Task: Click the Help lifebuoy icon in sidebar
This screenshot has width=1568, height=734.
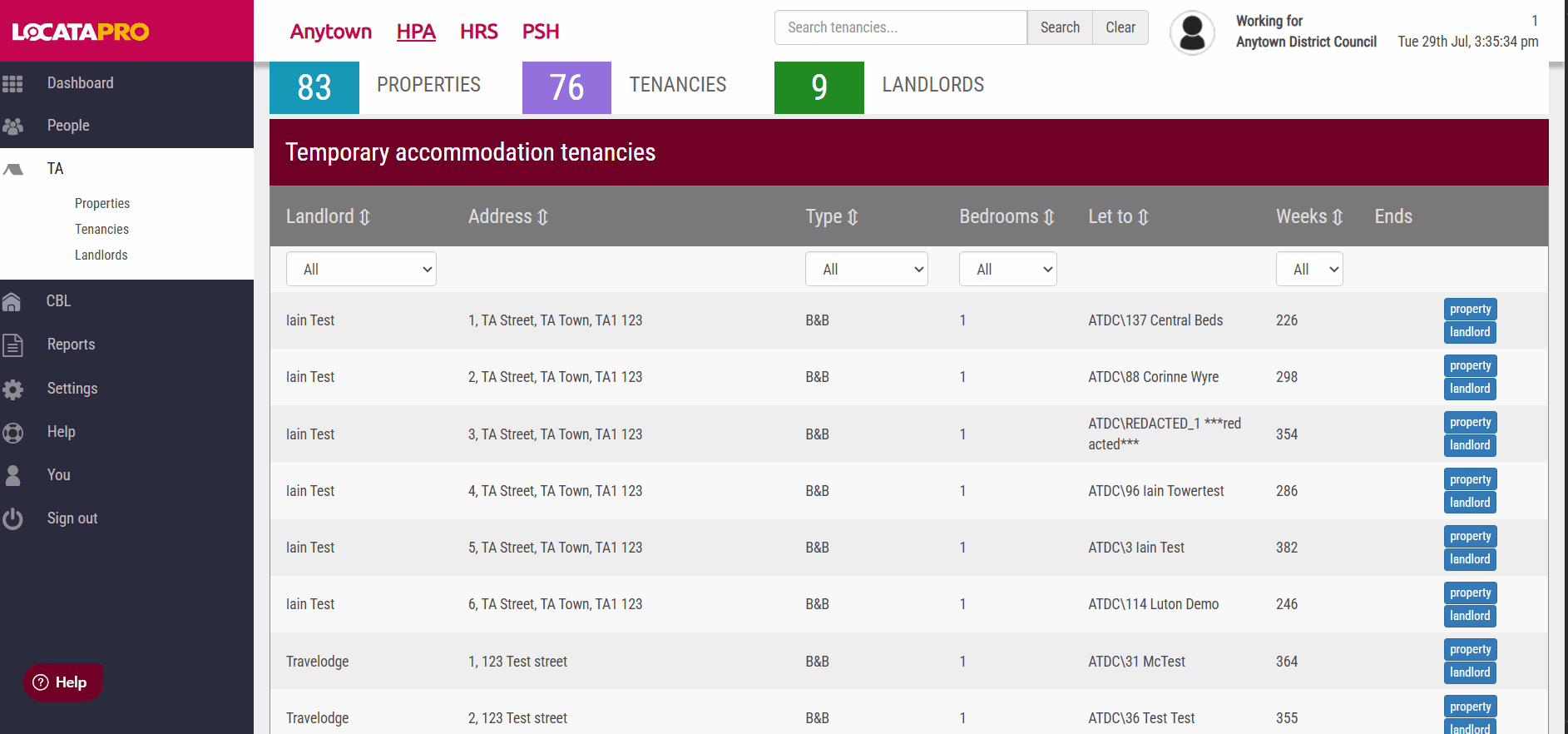Action: tap(12, 433)
